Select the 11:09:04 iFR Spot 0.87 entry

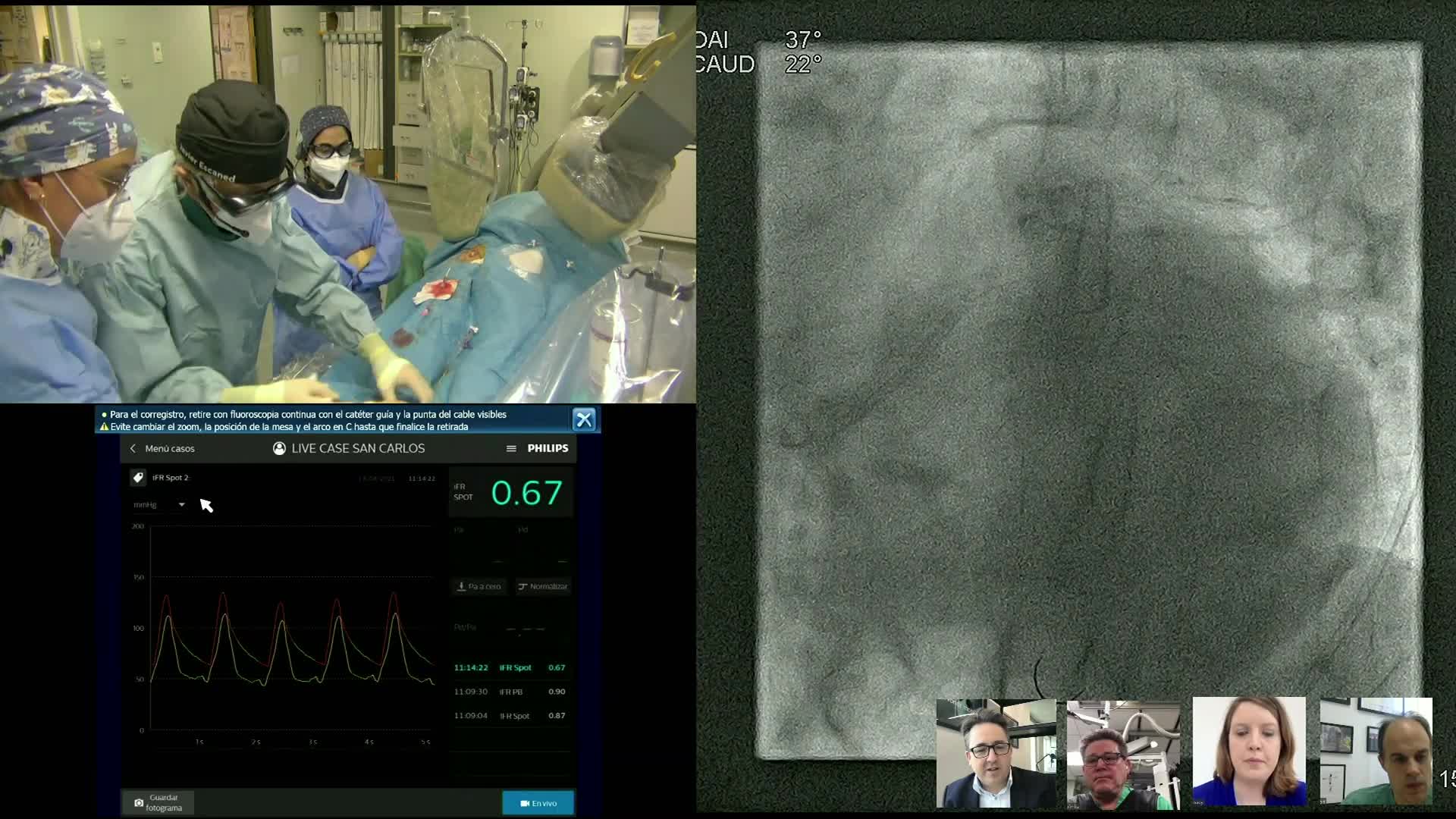510,716
